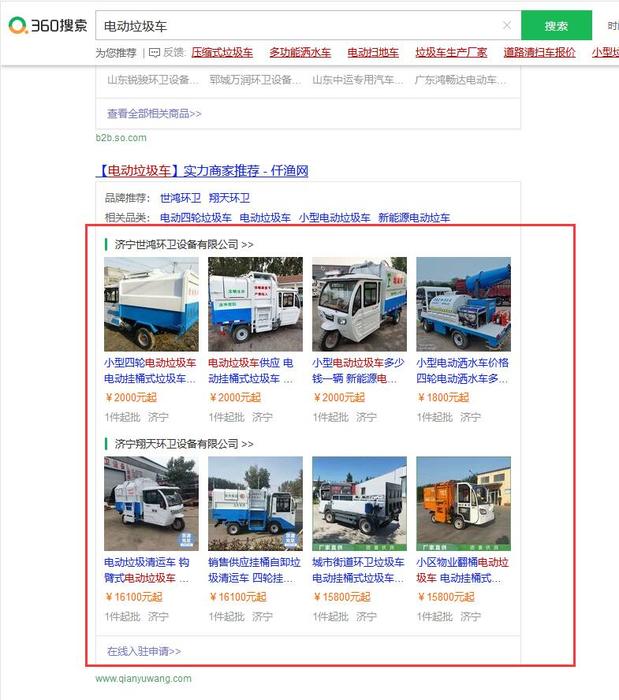This screenshot has height=700, width=619.
Task: Select the 世鸿环卫 brand link
Action: tap(180, 198)
